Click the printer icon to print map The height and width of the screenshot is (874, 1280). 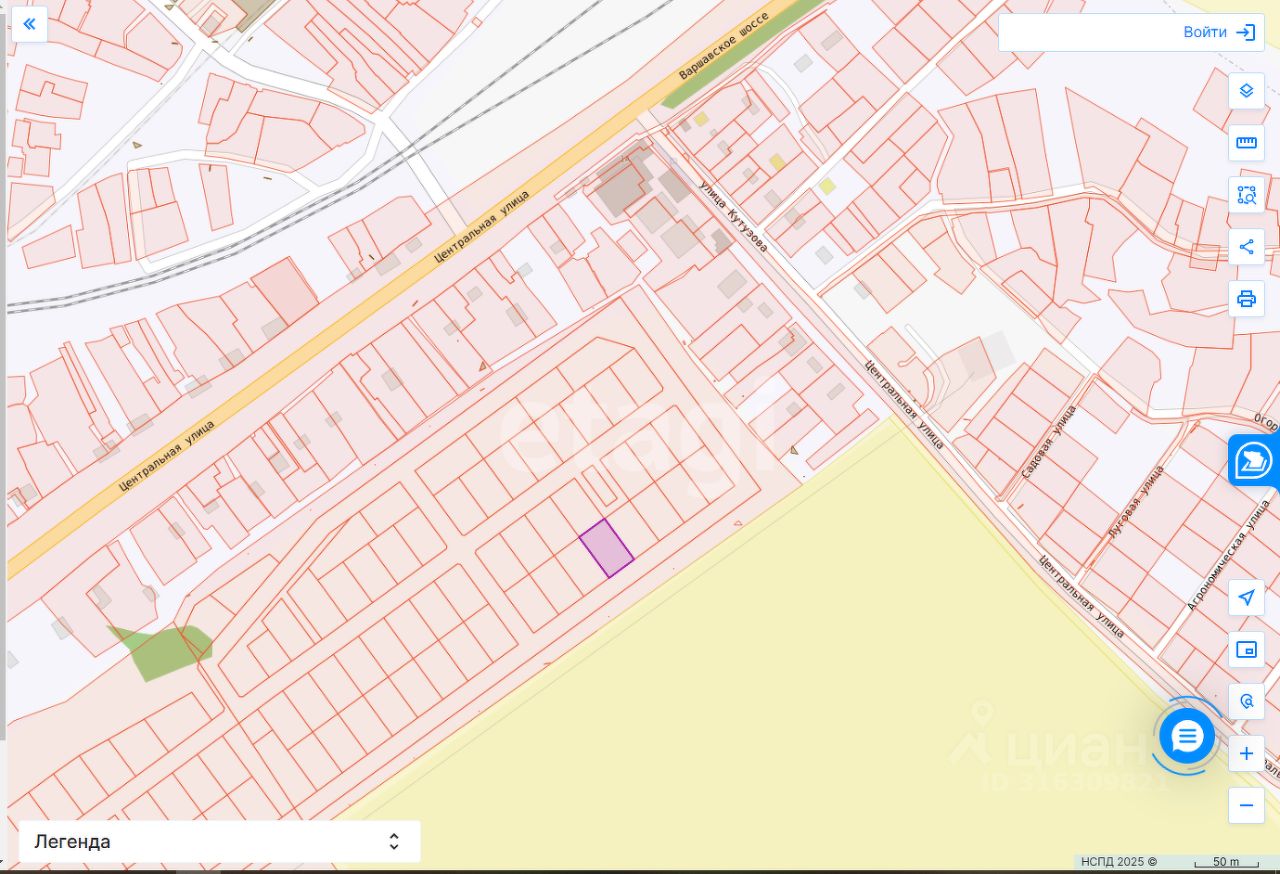tap(1246, 299)
